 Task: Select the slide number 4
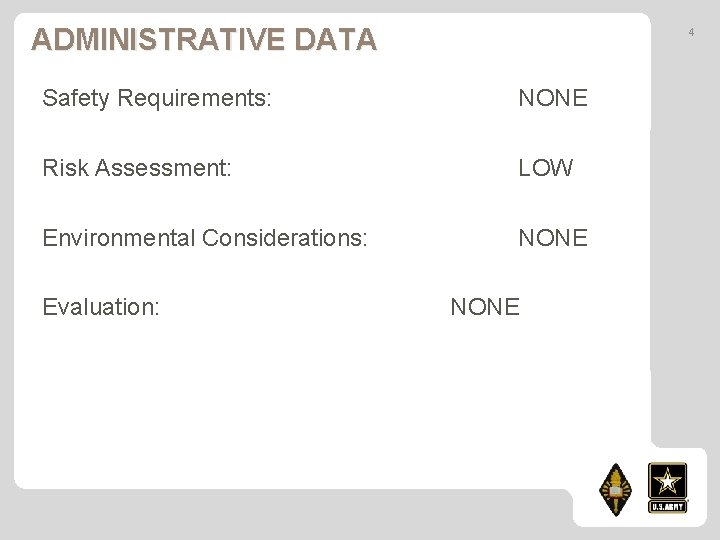pos(691,32)
